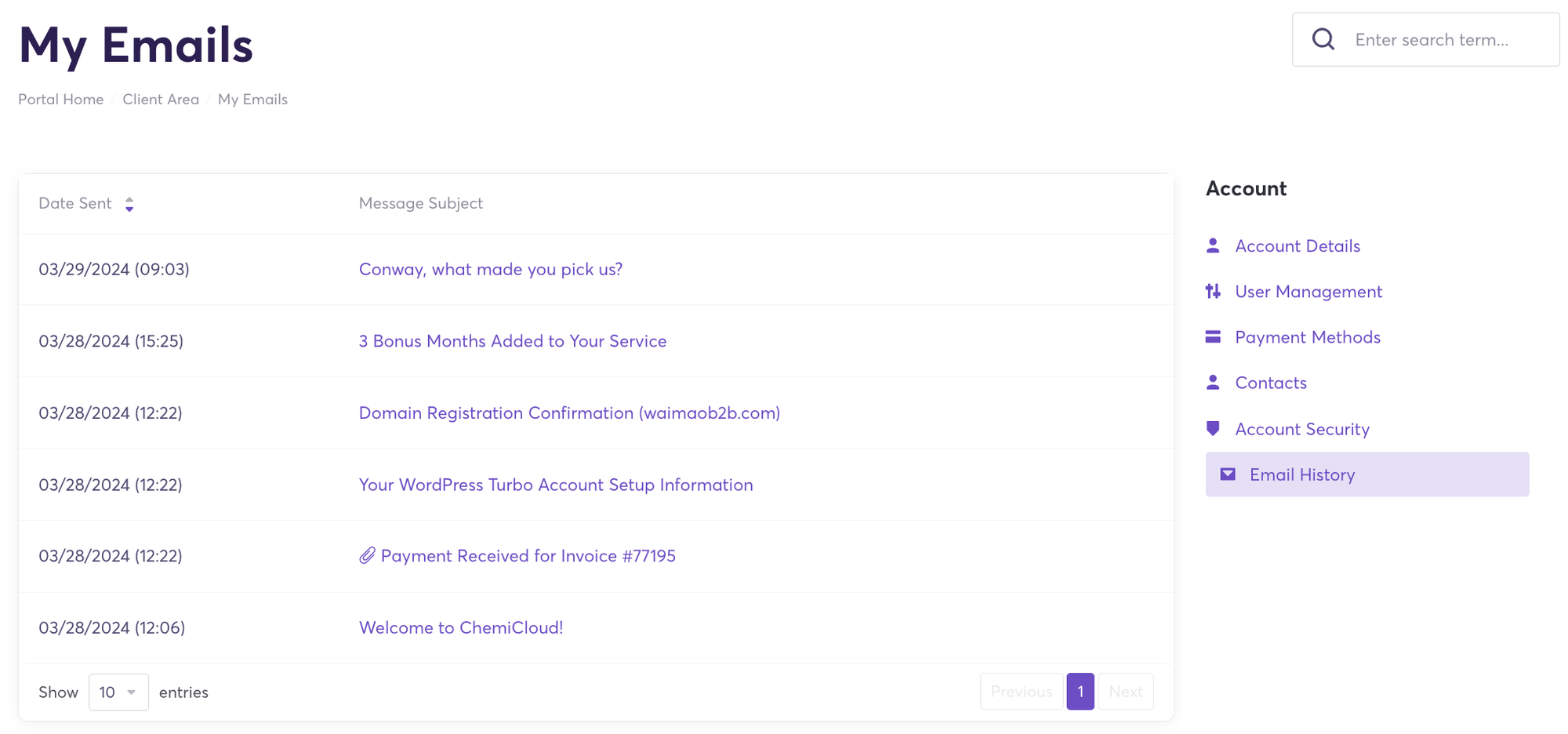Screen dimensions: 1568x734
Task: Click the Account Security shield icon
Action: coord(1213,429)
